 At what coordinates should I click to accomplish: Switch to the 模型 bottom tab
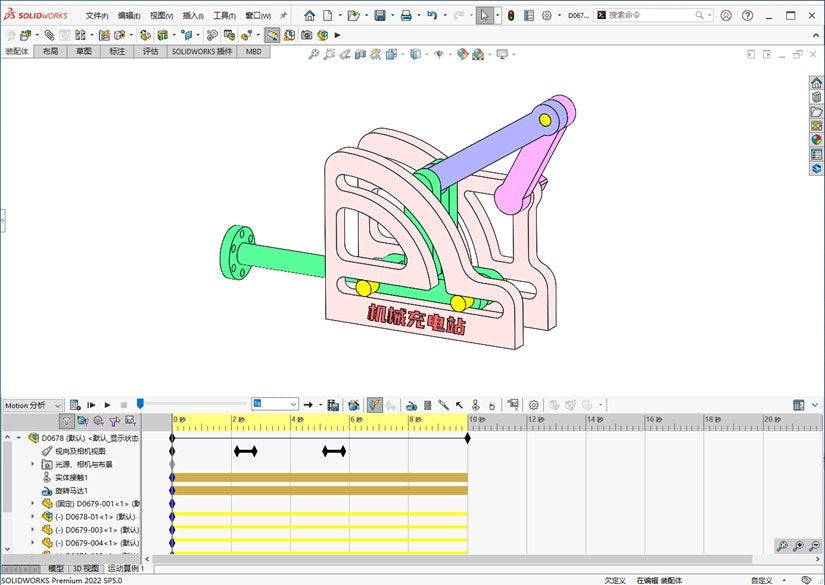[x=56, y=569]
